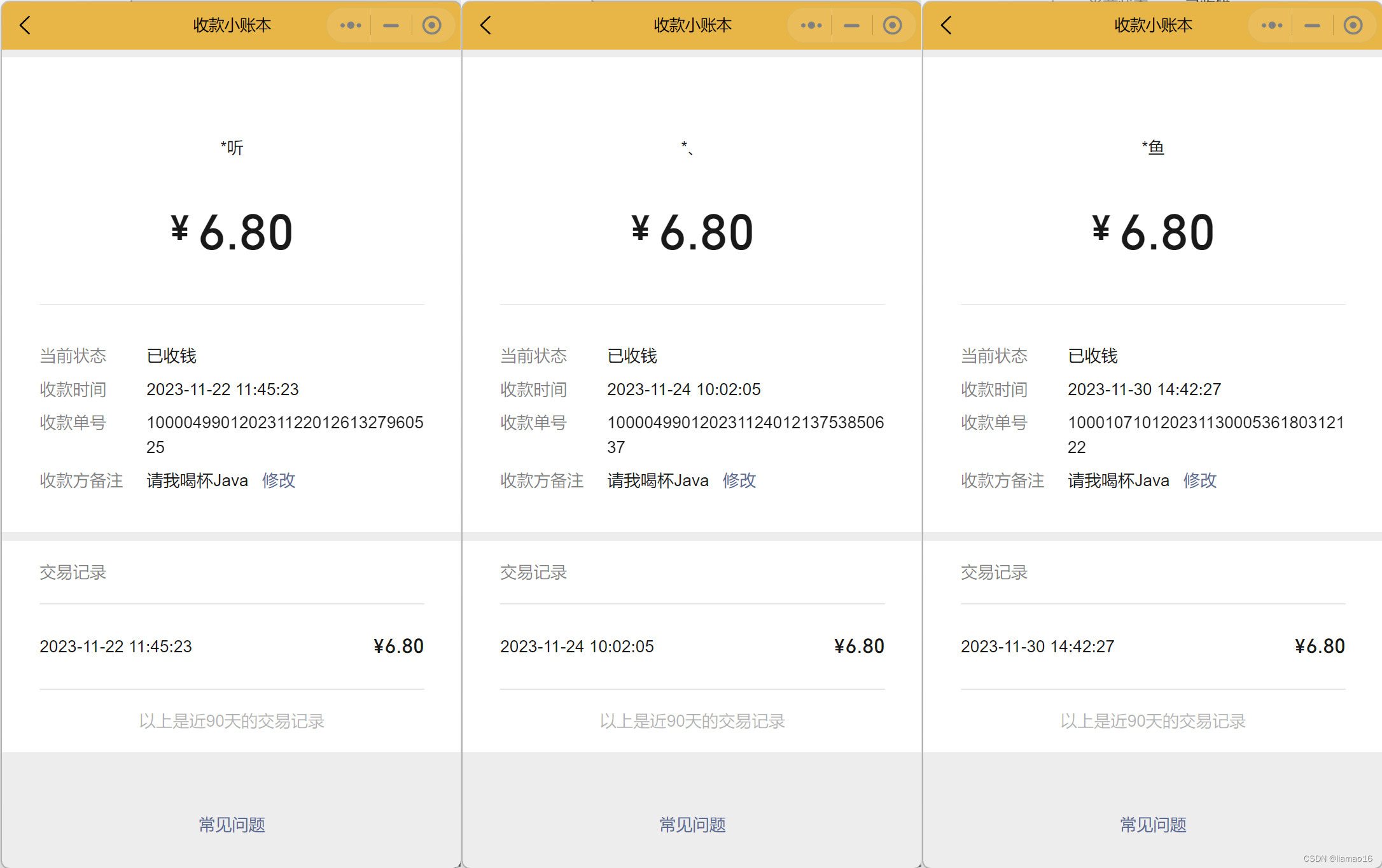Open 常见问题 link in left panel
The height and width of the screenshot is (868, 1382).
(232, 825)
